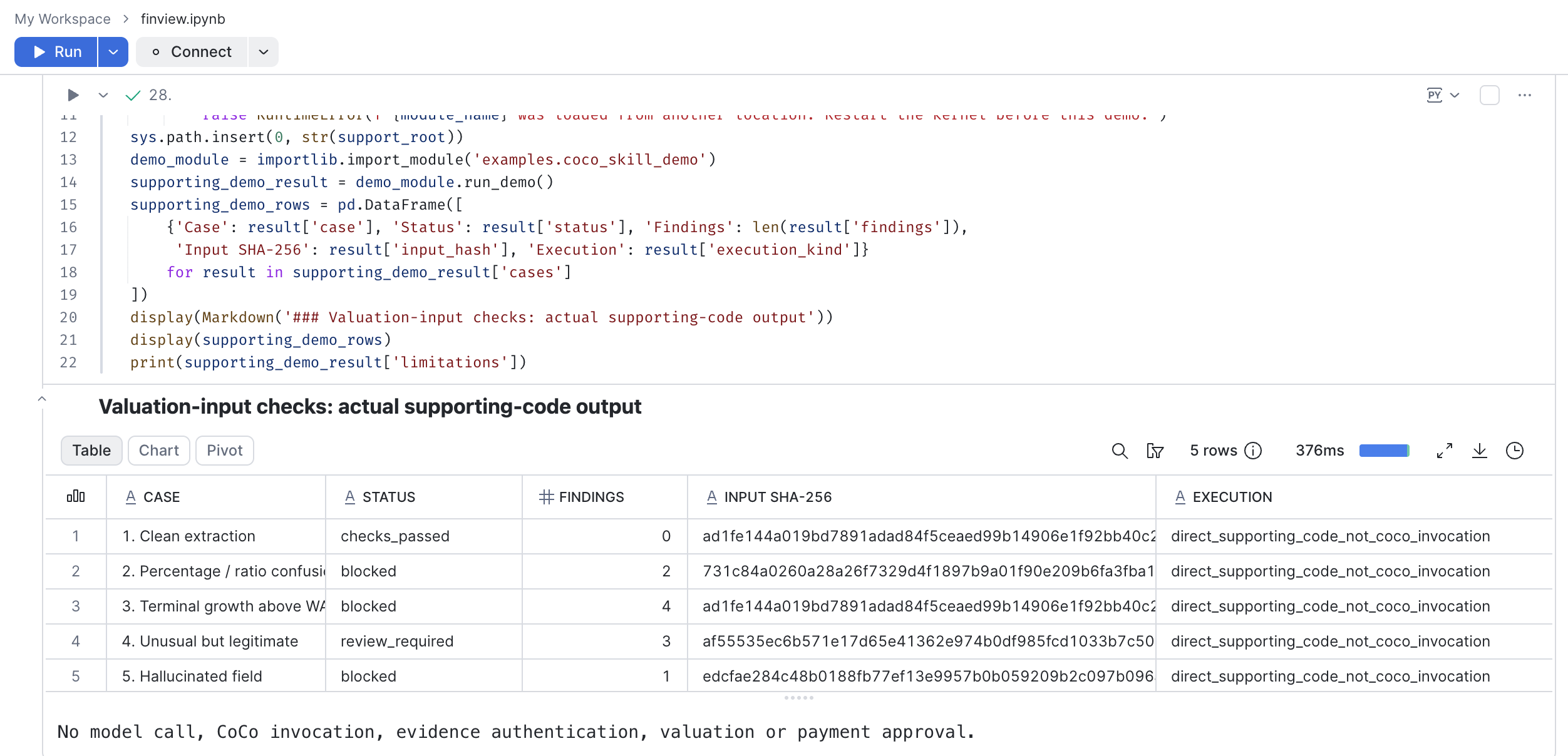Click the FINDINGS column header
Screen dimensions: 1568x756
pos(605,497)
